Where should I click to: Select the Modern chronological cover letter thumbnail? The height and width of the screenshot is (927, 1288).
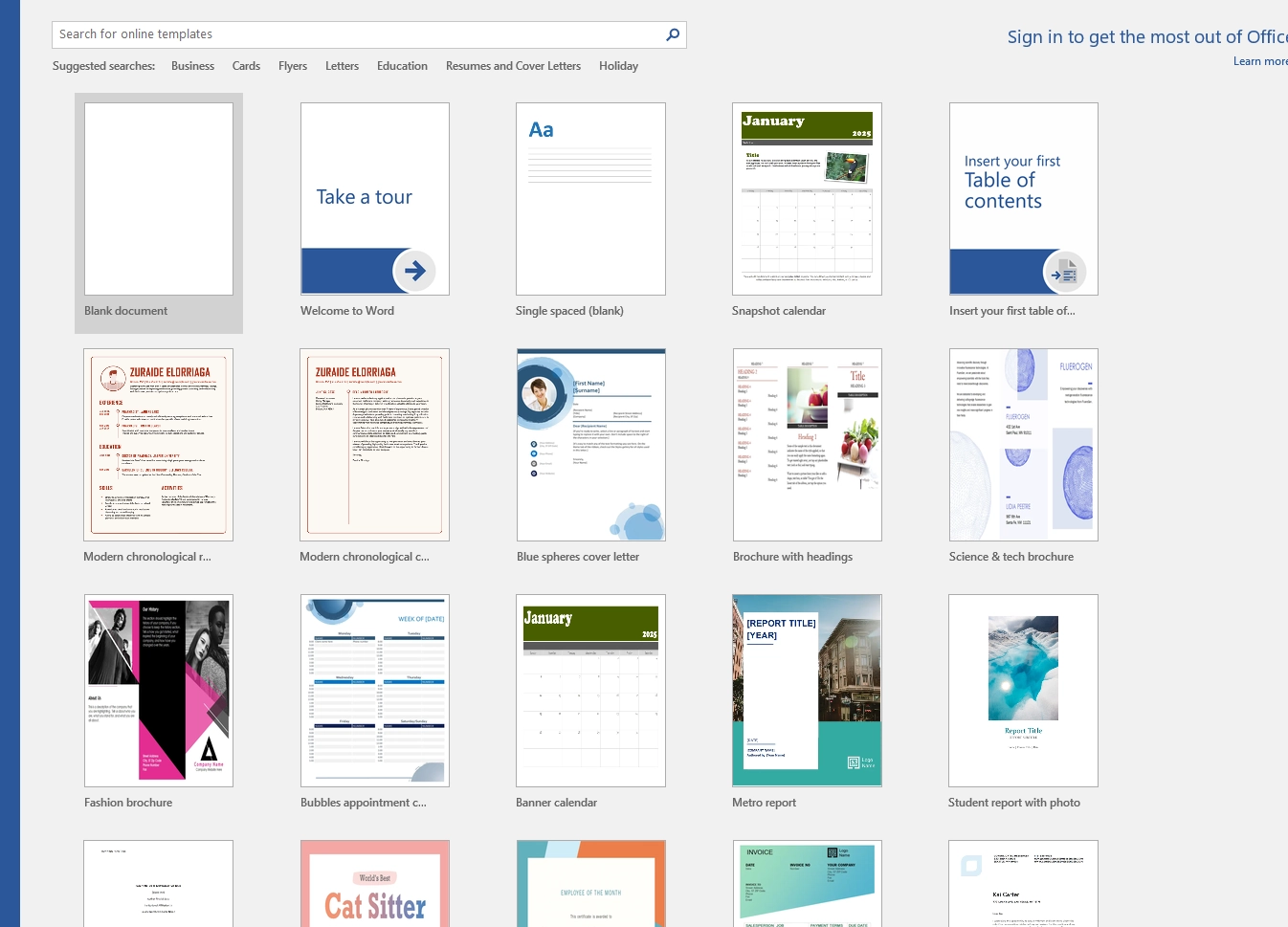pyautogui.click(x=374, y=445)
